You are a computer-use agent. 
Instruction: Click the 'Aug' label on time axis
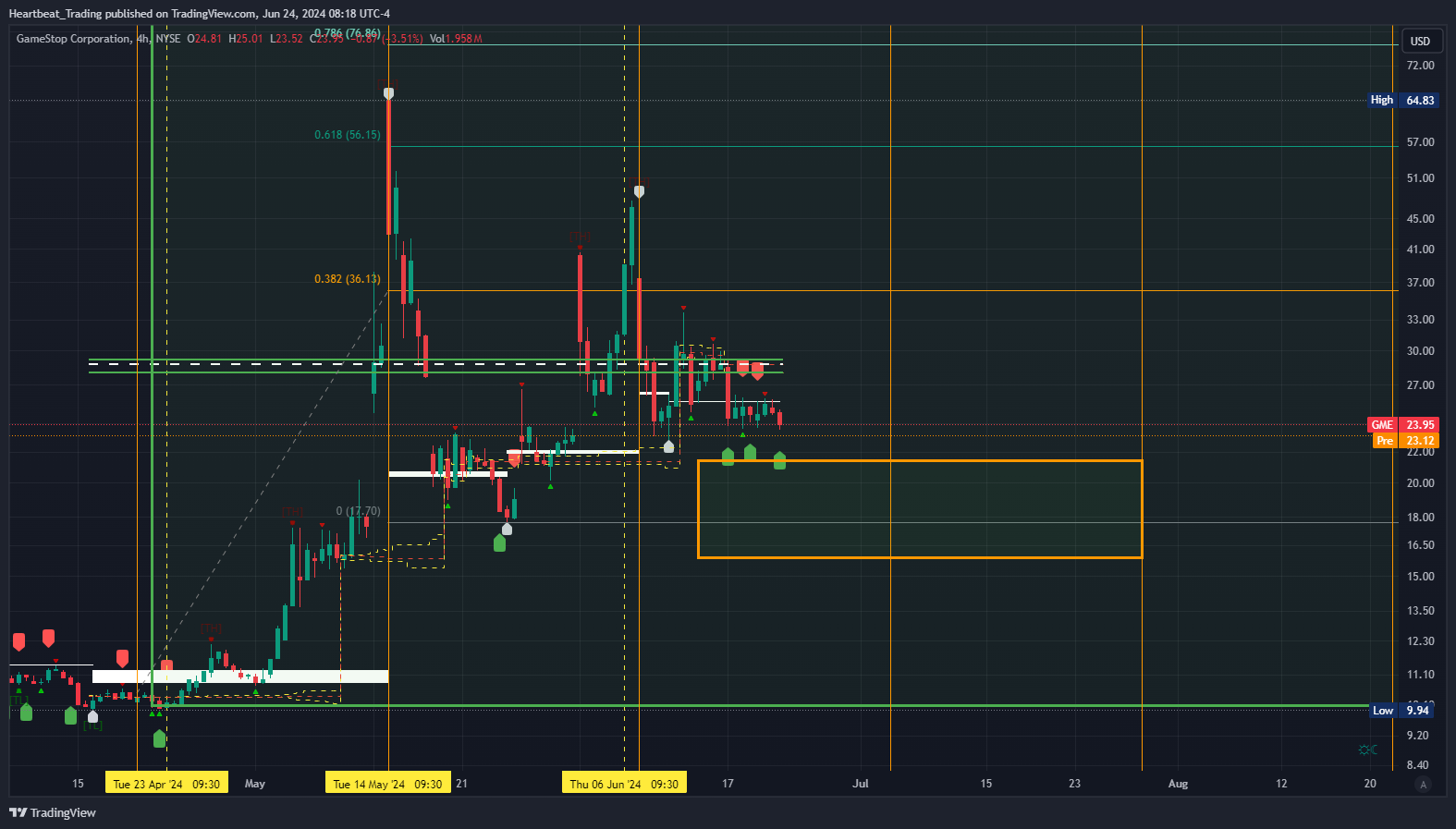[1178, 784]
